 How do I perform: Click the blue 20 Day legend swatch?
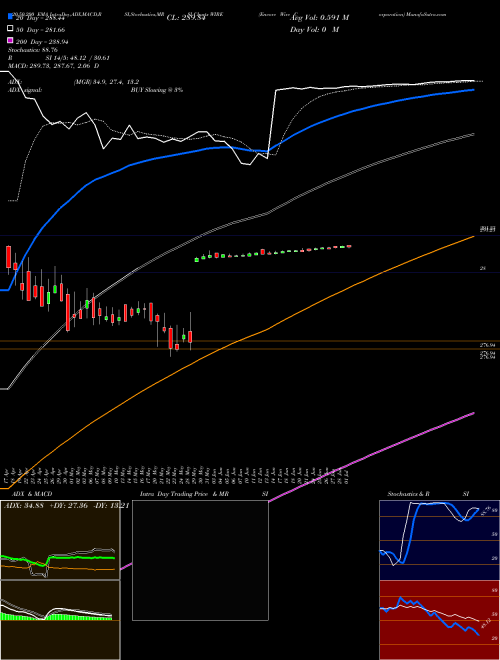pos(10,17)
